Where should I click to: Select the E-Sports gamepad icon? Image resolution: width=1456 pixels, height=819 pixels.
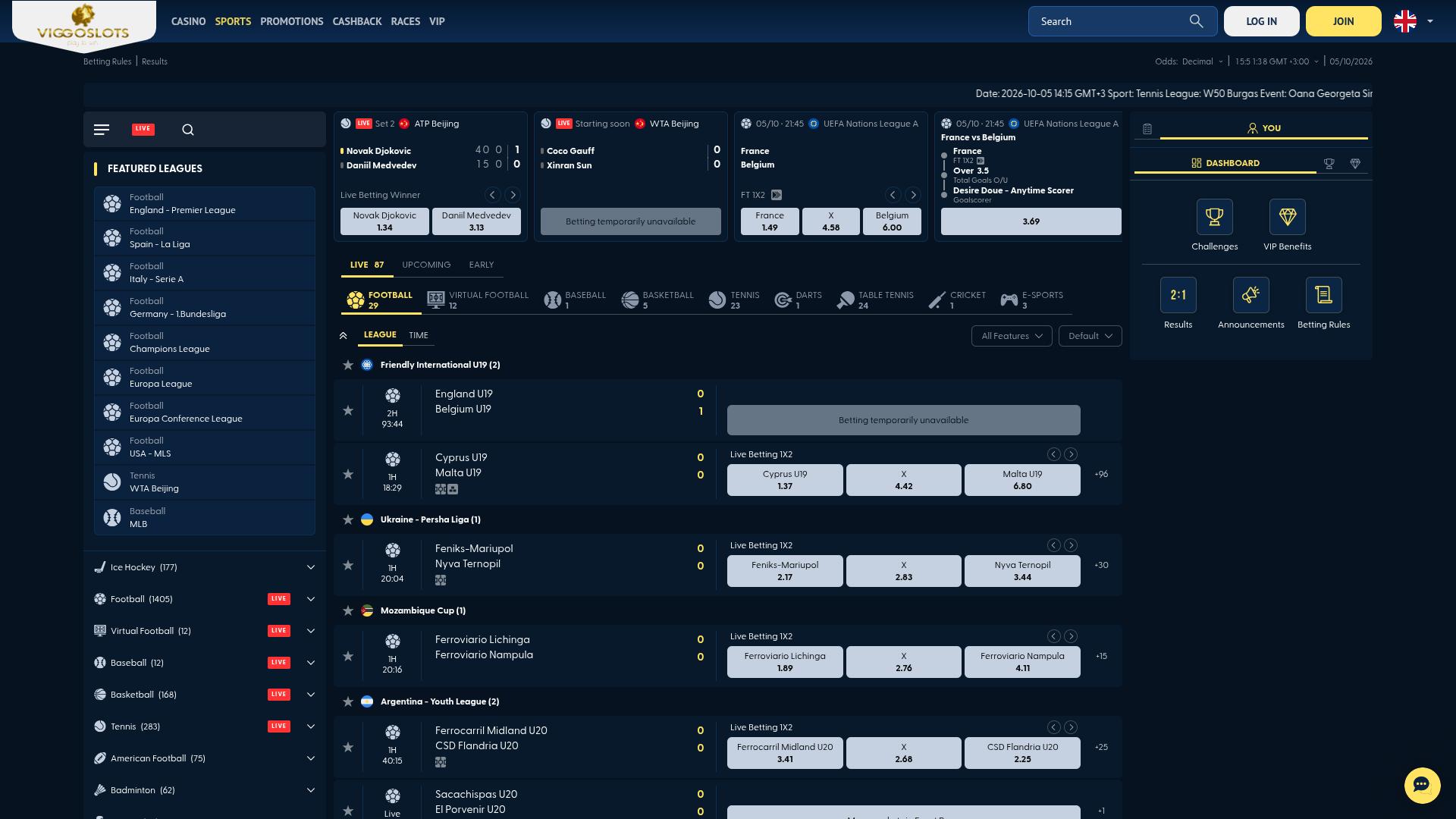(1009, 300)
